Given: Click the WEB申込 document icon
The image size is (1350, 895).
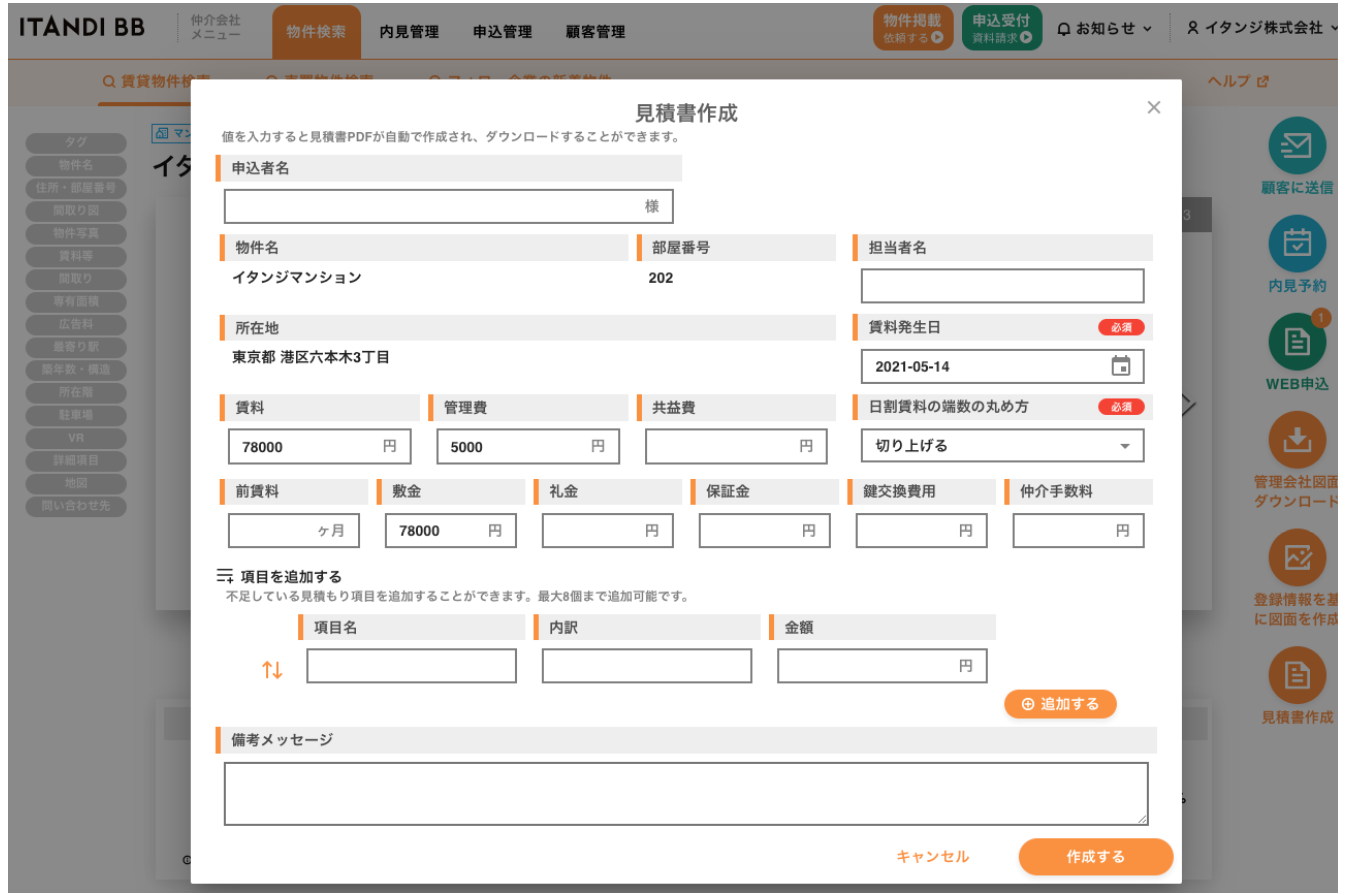Looking at the screenshot, I should pyautogui.click(x=1297, y=342).
